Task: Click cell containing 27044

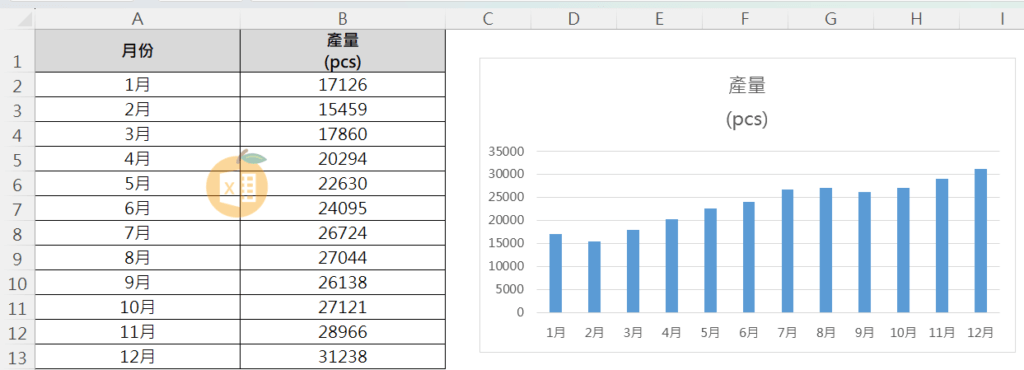Action: pos(343,258)
